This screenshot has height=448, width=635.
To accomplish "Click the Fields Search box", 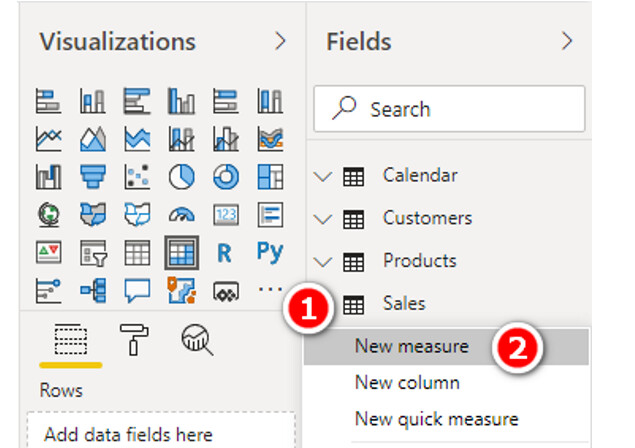I will 450,109.
